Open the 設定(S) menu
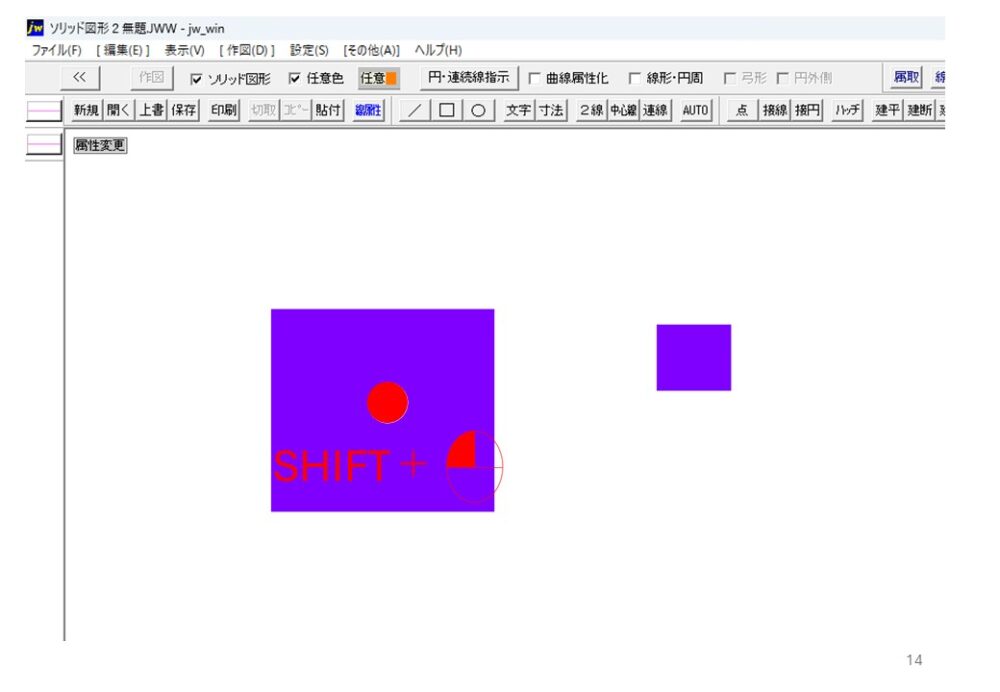 point(309,50)
